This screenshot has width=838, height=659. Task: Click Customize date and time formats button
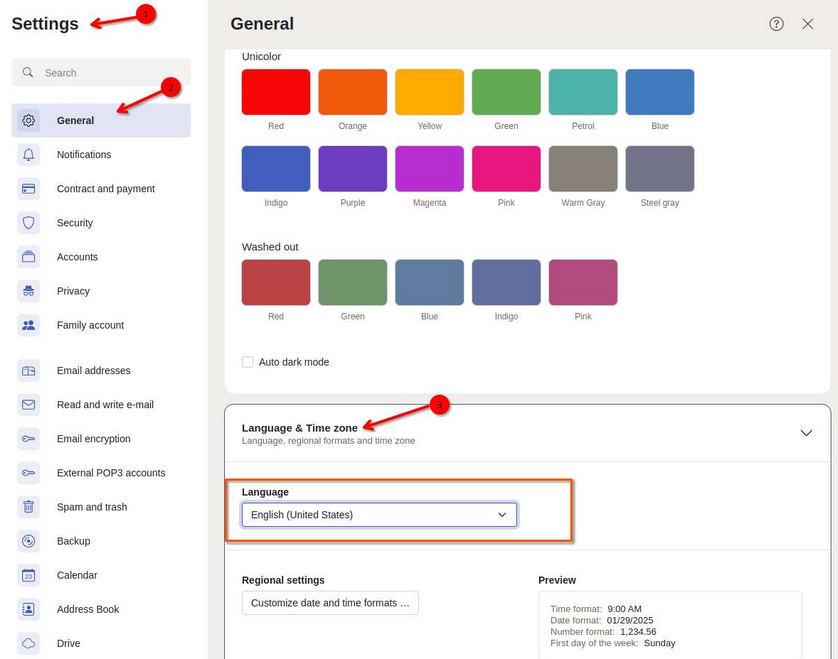coord(330,603)
